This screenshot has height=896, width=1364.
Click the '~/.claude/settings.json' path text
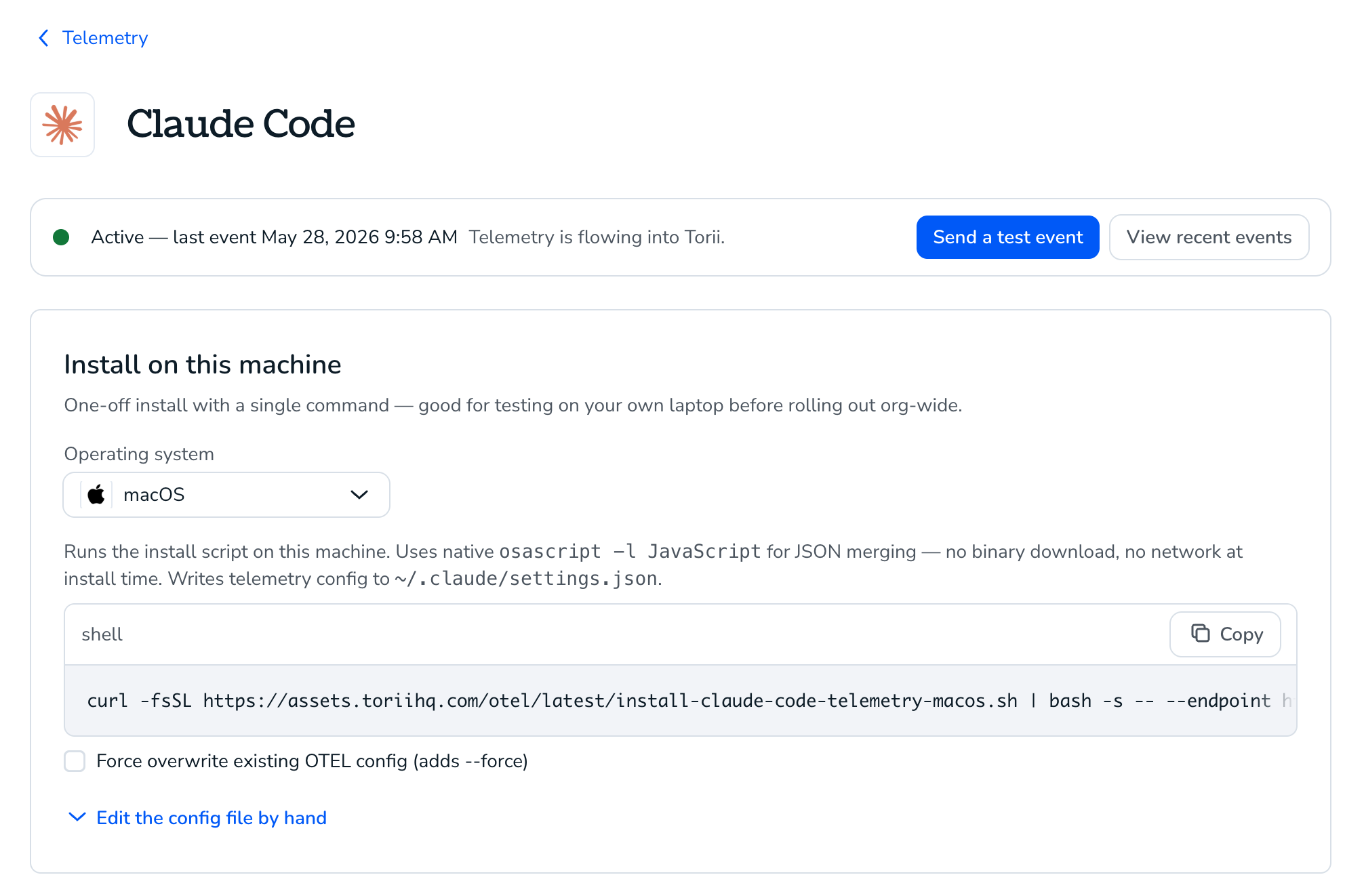tap(526, 579)
